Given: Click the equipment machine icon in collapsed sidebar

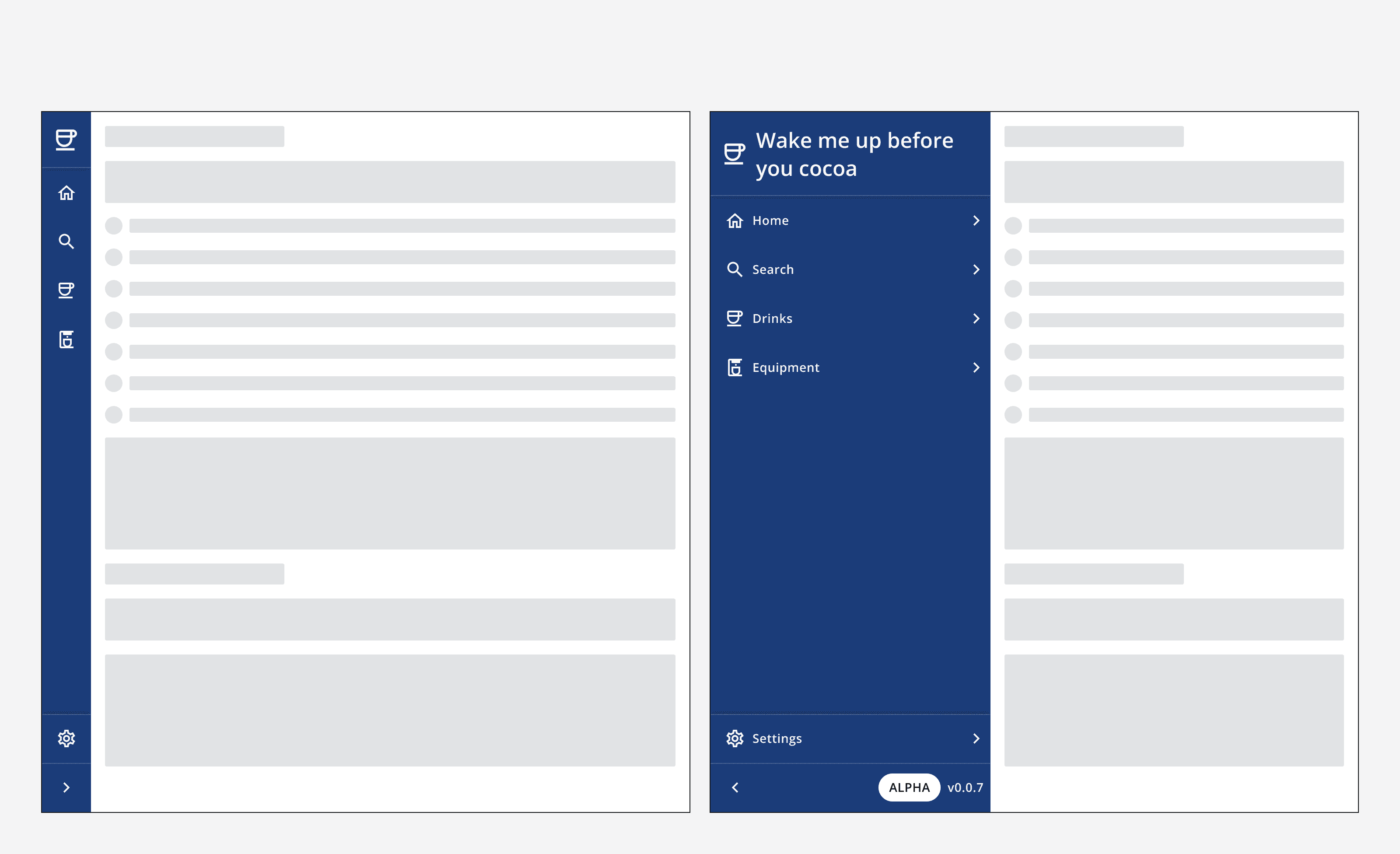Looking at the screenshot, I should coord(66,340).
